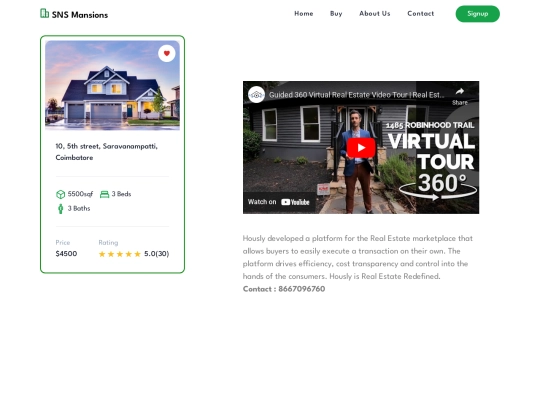Click the 3 Baths icon
Image resolution: width=540 pixels, height=405 pixels.
tap(61, 209)
